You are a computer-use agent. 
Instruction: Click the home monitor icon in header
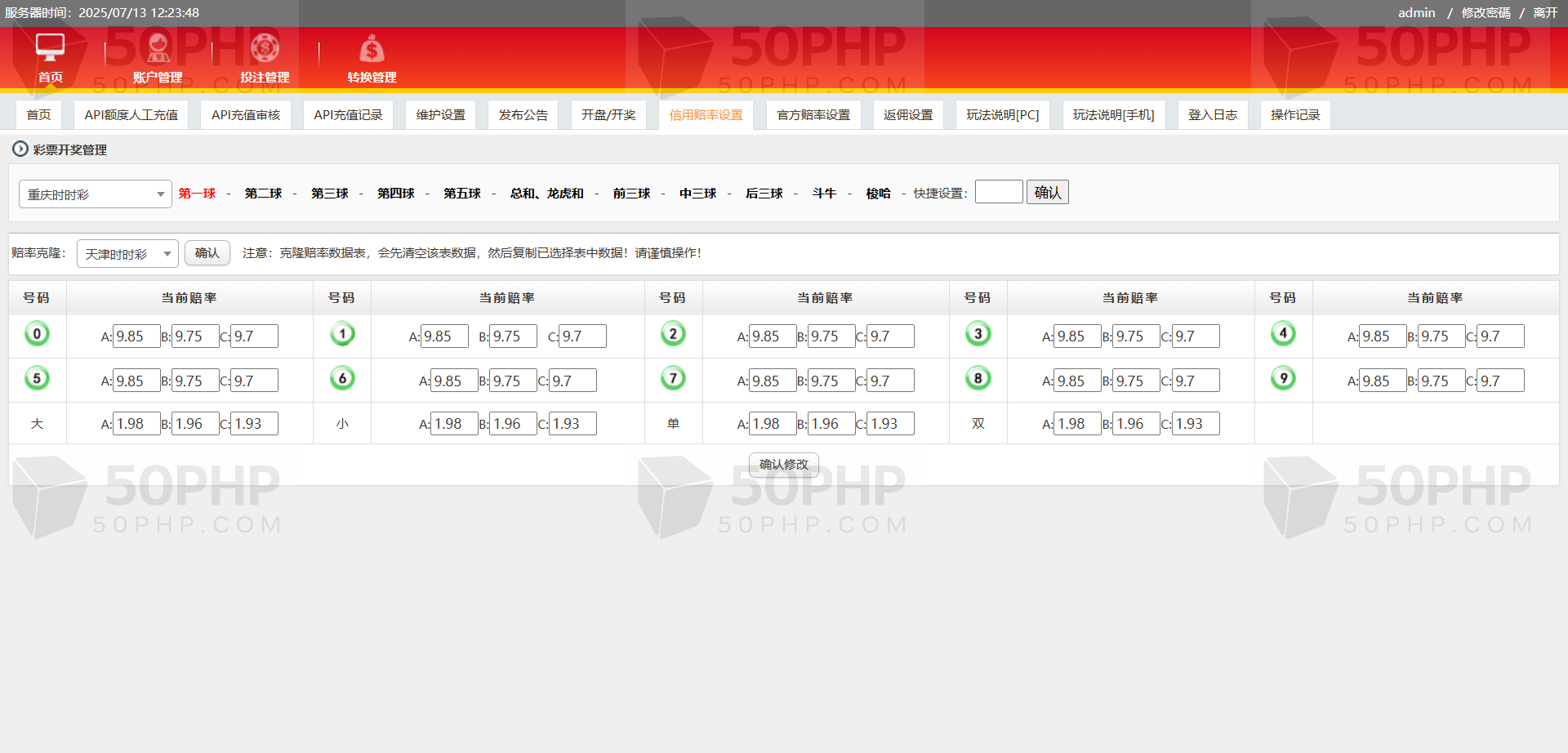pos(50,47)
